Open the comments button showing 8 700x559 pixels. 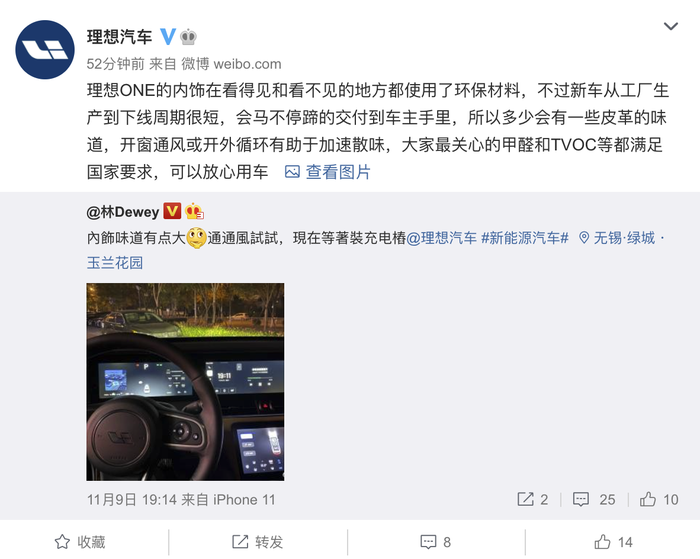[x=436, y=542]
